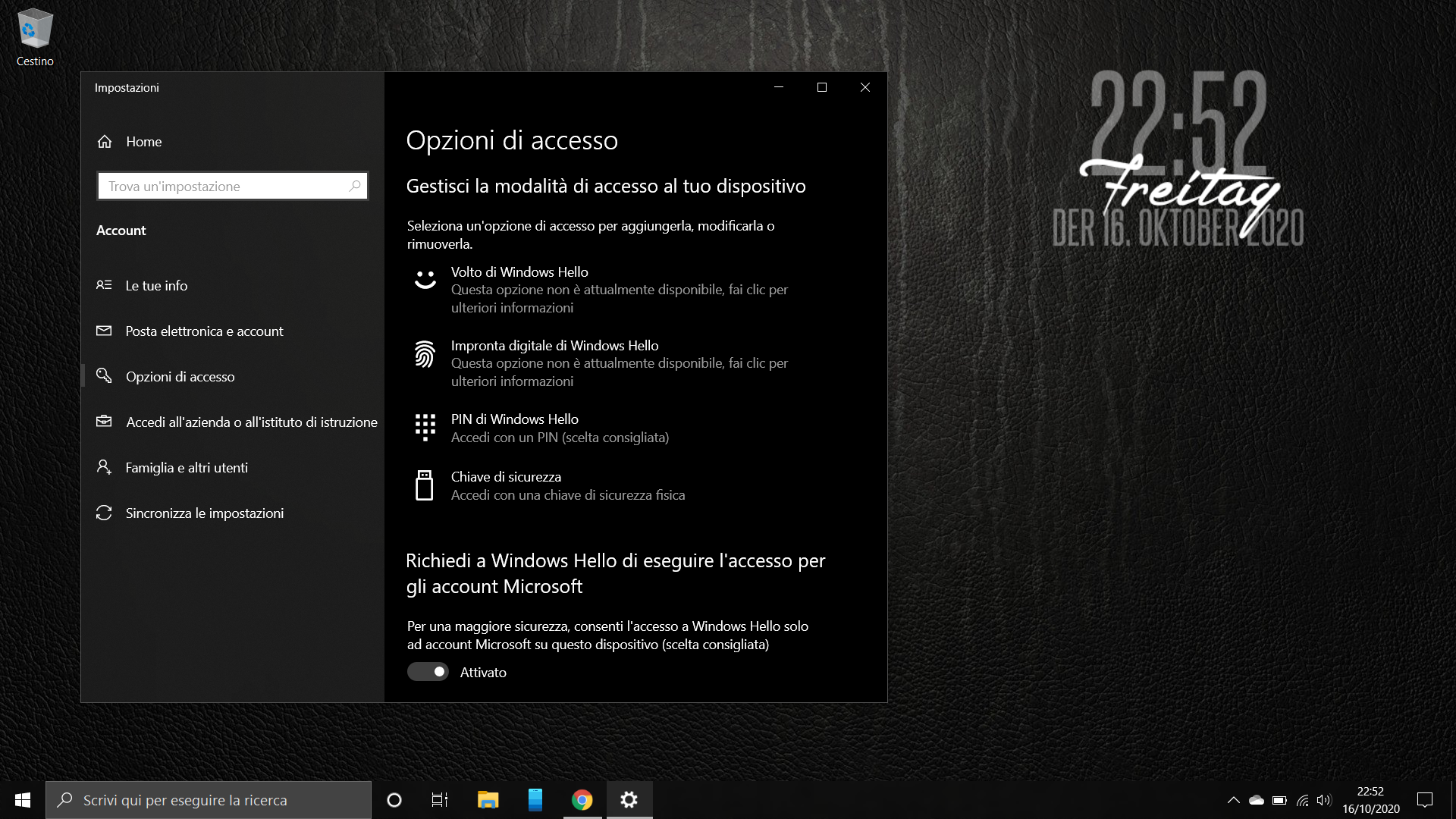Viewport: 1456px width, 819px height.
Task: Click the Posta elettronica envelope icon
Action: click(104, 331)
